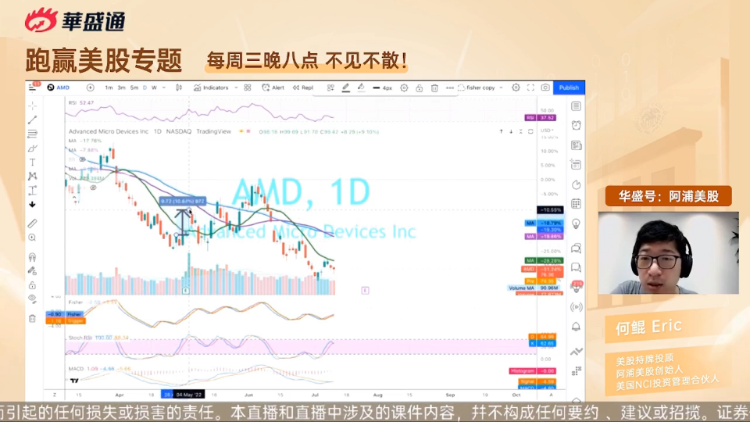750x422 pixels.
Task: Lock the selected drawing
Action: [x=419, y=88]
